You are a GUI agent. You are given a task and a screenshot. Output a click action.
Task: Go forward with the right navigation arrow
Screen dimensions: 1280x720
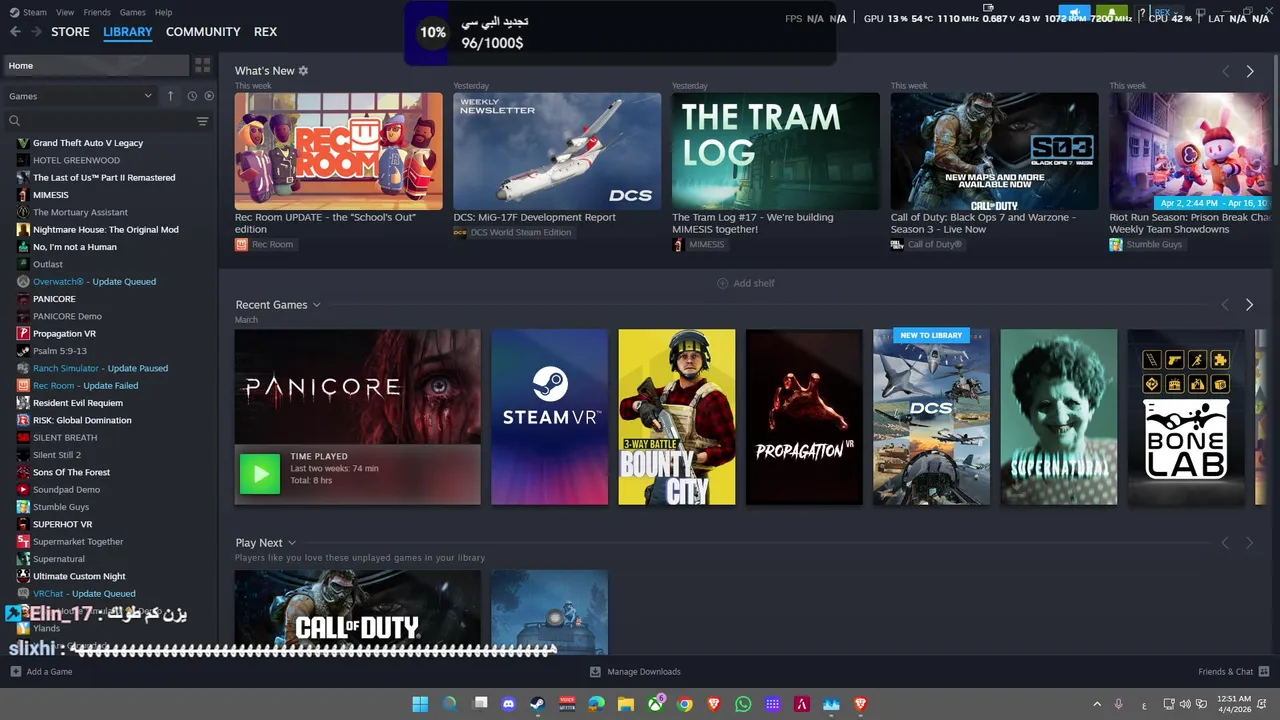pos(36,32)
